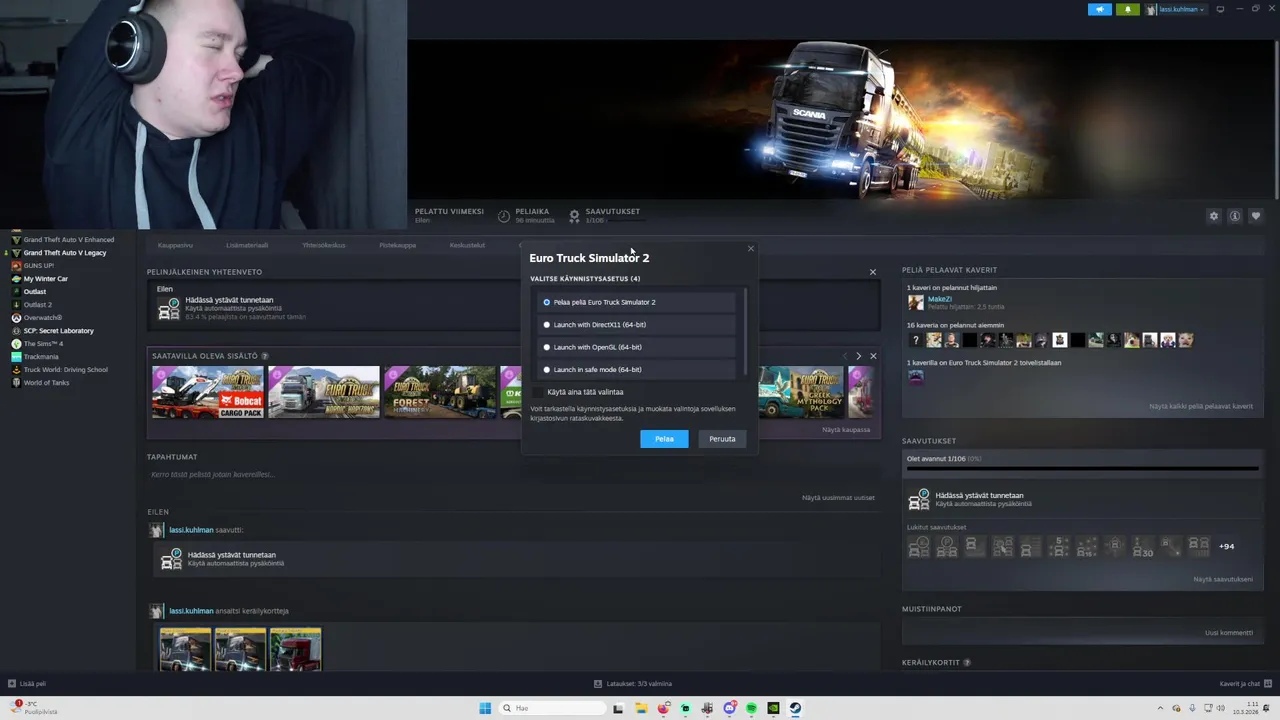Open File Explorer from the taskbar
The width and height of the screenshot is (1280, 720).
(x=641, y=708)
